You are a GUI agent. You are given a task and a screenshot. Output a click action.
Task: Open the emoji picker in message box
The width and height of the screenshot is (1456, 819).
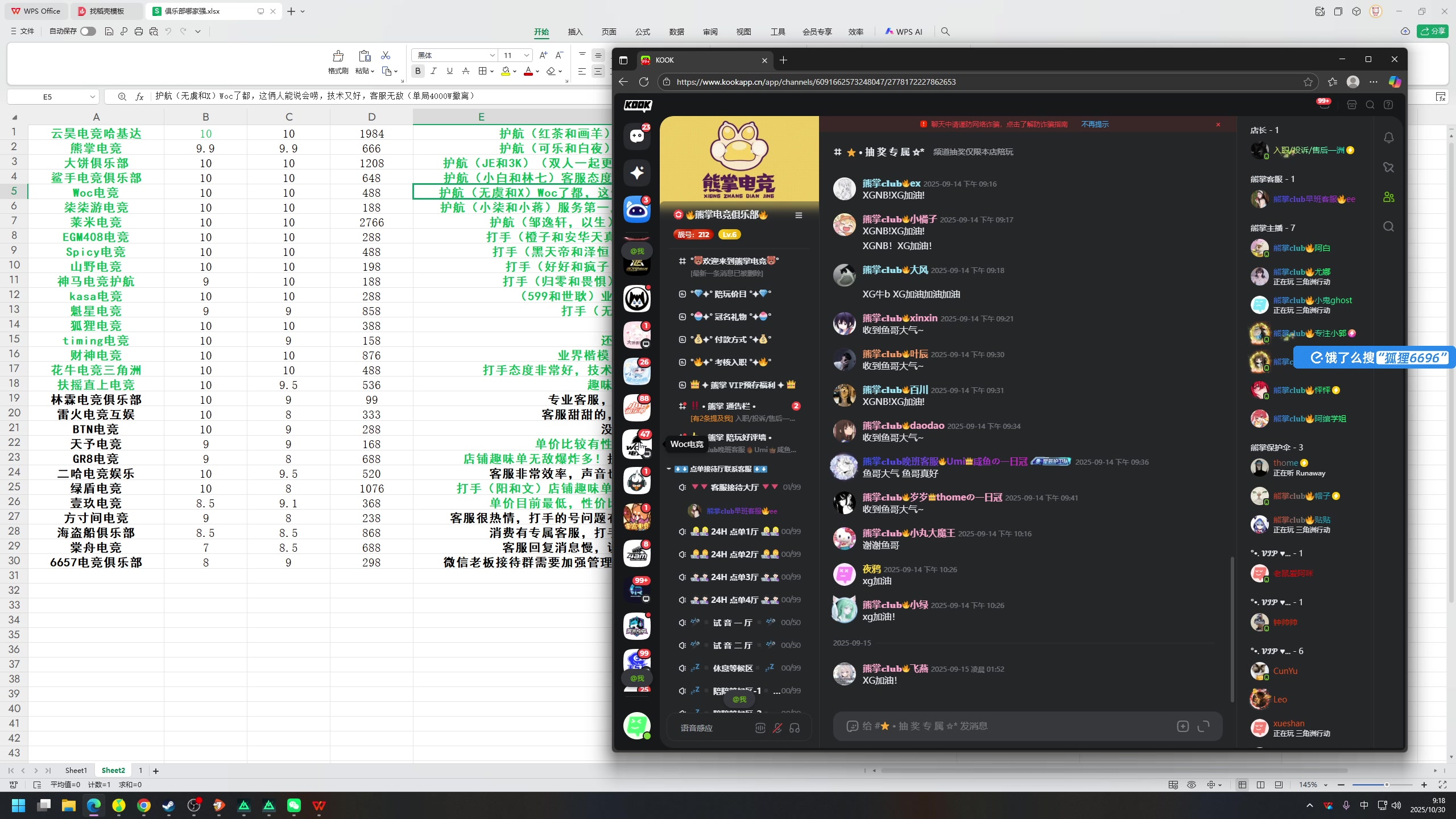tap(852, 726)
